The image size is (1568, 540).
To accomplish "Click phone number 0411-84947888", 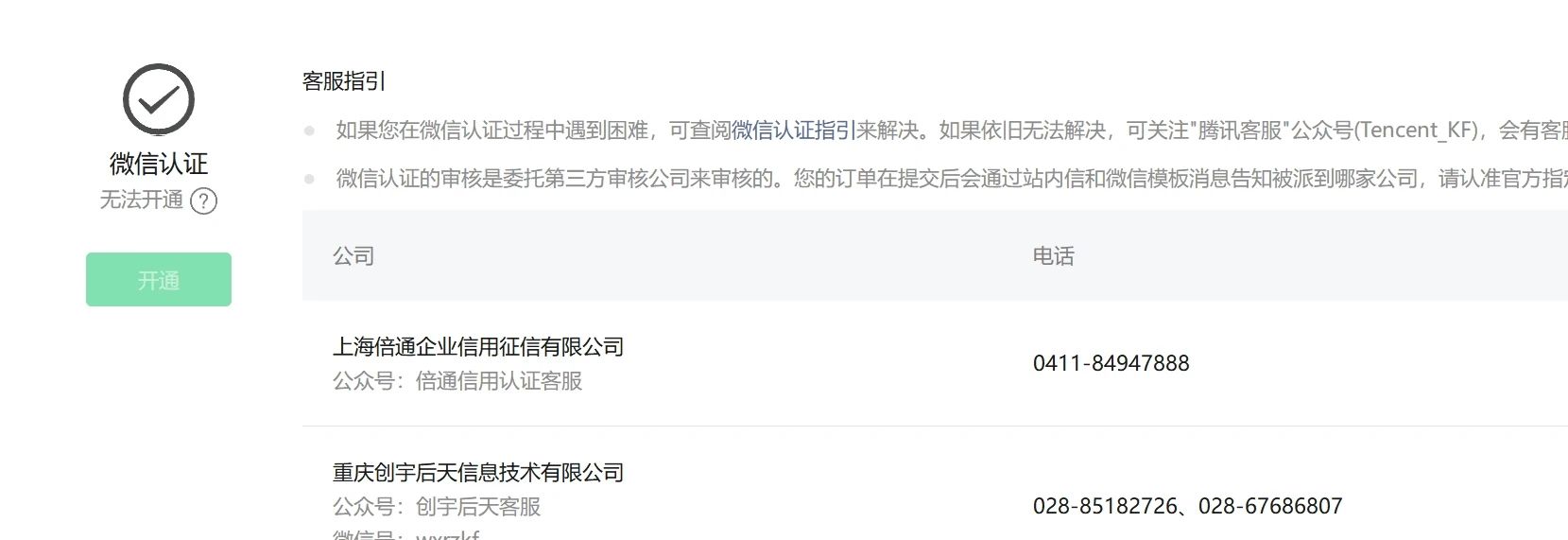I will [x=1111, y=363].
